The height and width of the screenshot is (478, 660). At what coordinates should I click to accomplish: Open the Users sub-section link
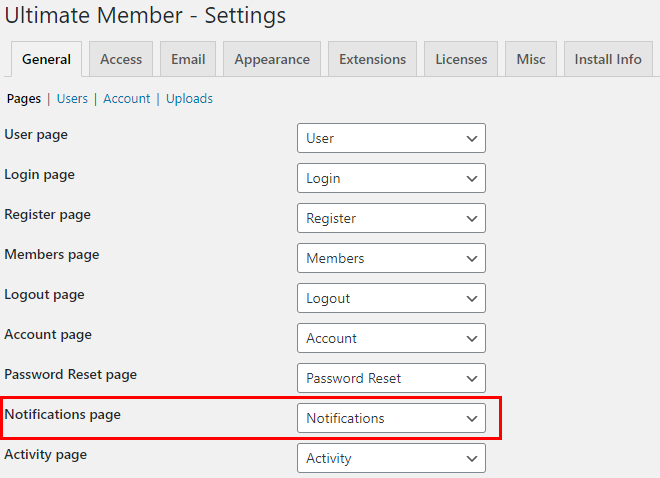(x=72, y=98)
